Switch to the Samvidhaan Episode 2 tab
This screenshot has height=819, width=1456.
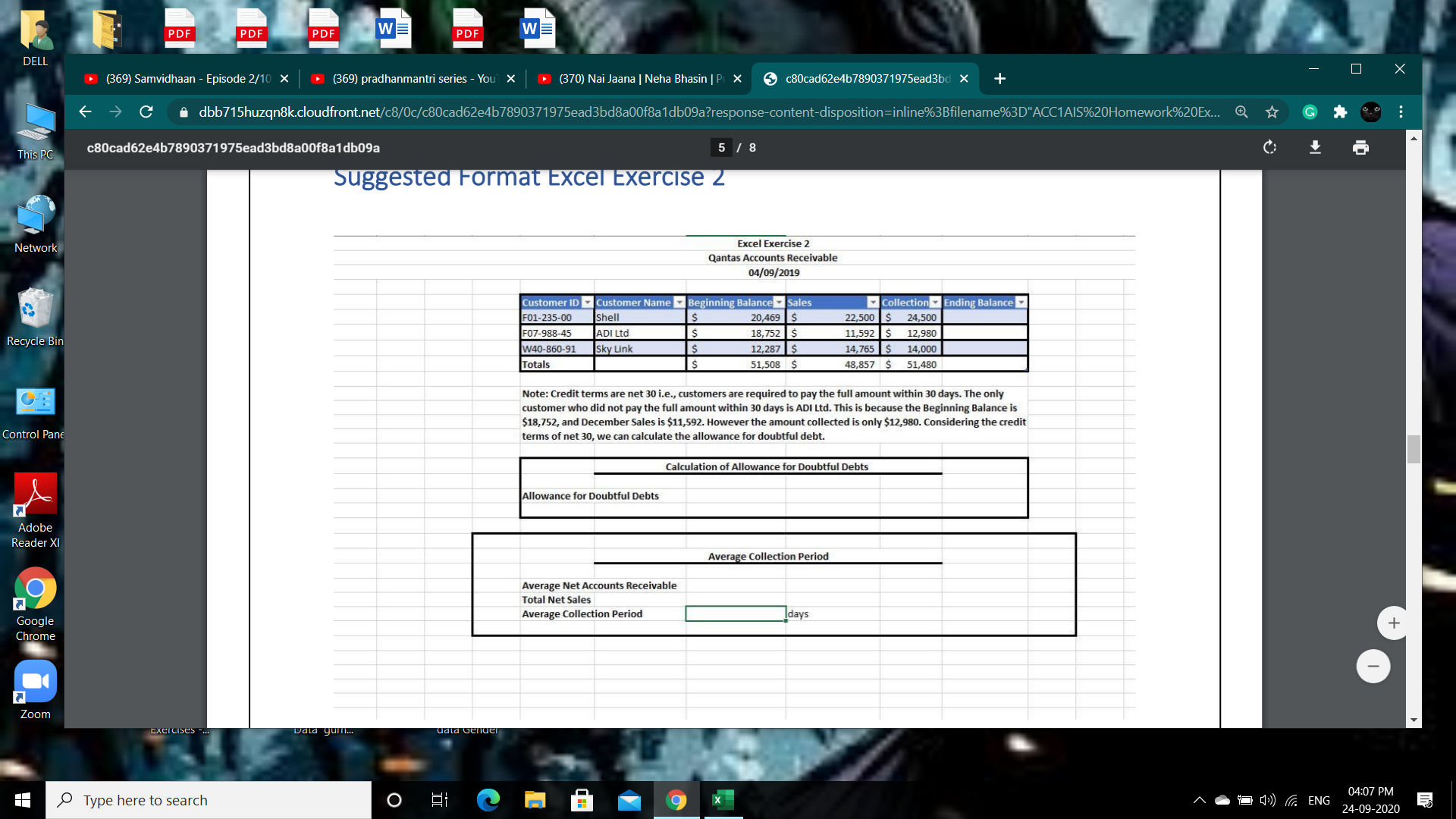coord(182,78)
